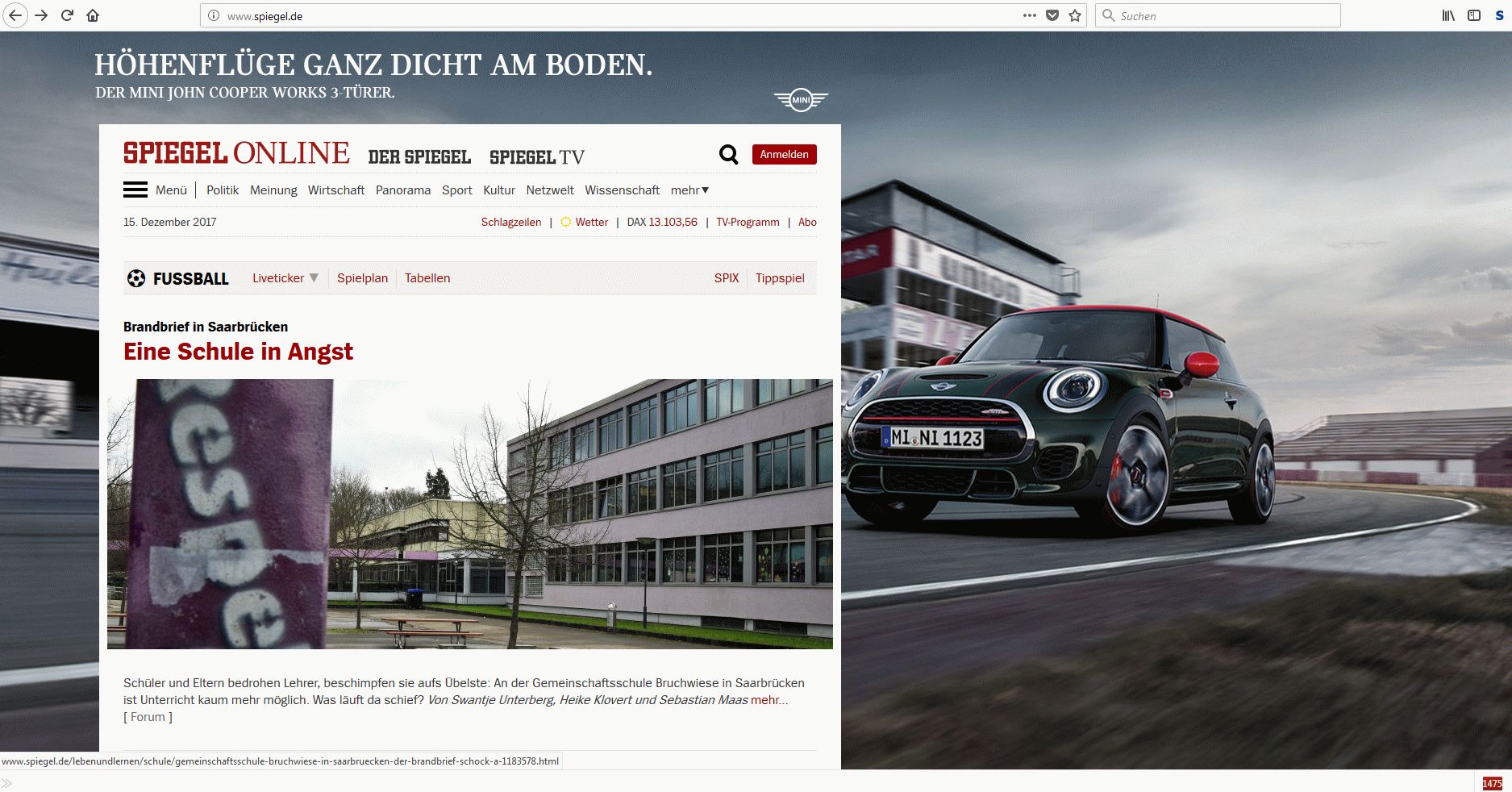Viewport: 1512px width, 792px height.
Task: Click the Brandbrief in Saarbrücken kicker
Action: pyautogui.click(x=206, y=327)
